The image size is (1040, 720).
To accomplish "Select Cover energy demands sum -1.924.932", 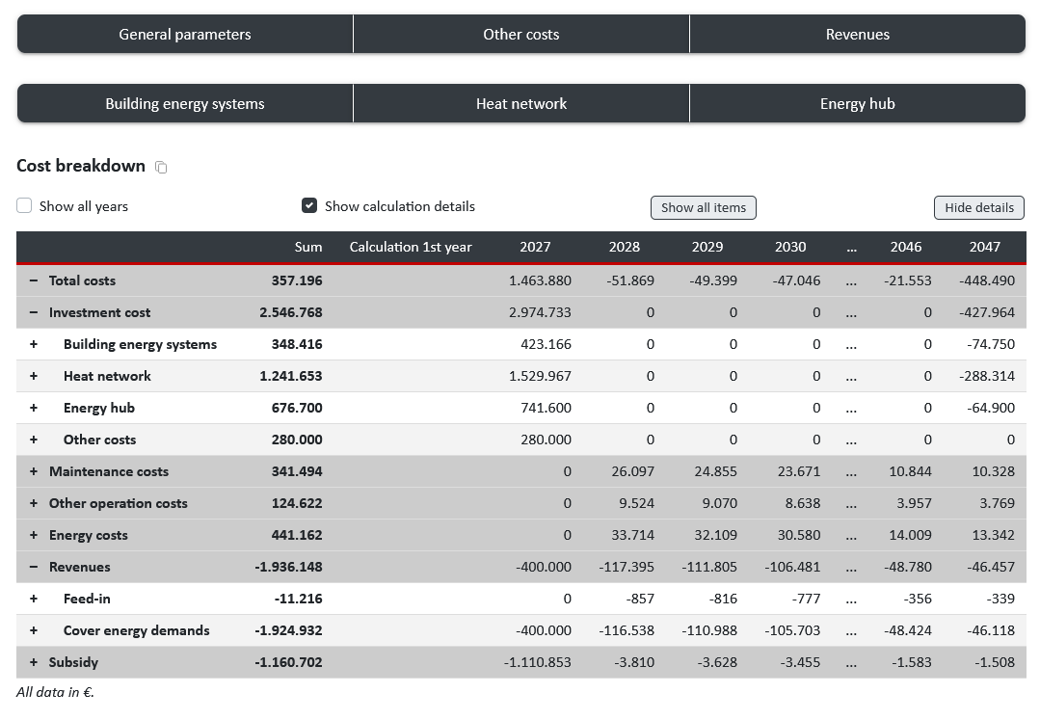I will [x=289, y=630].
